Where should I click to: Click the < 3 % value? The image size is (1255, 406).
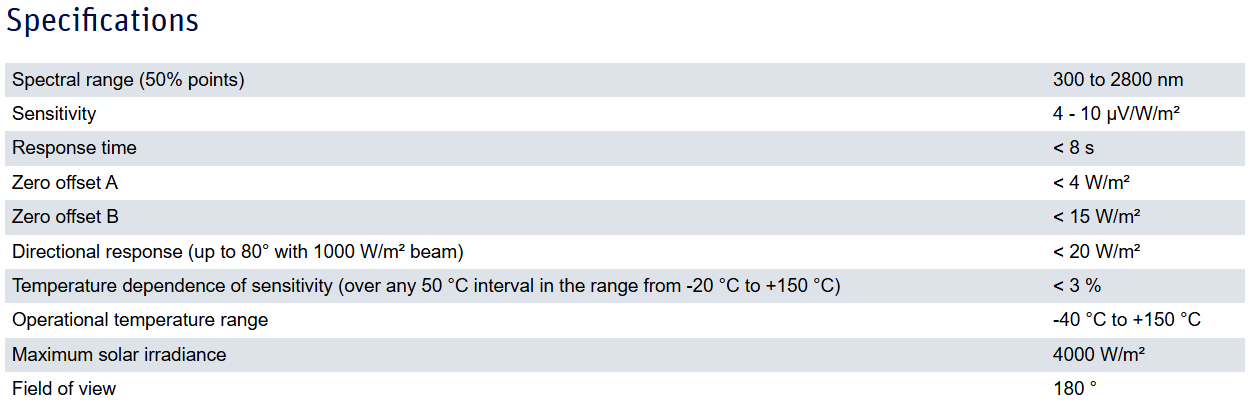(1076, 286)
